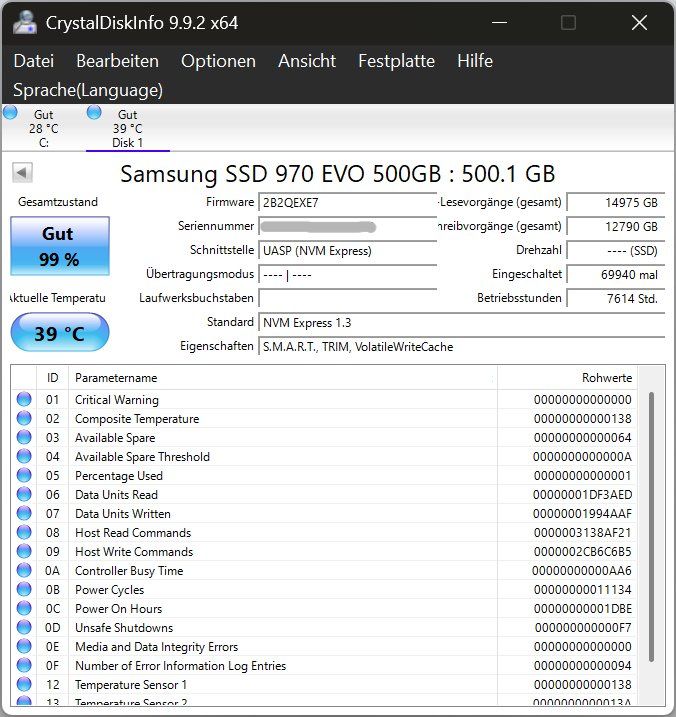Click the status circle for Temperature Sensor 1
This screenshot has height=717, width=676.
point(24,685)
